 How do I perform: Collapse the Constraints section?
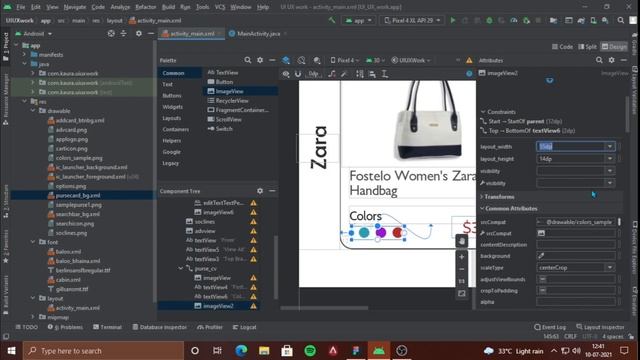click(x=483, y=112)
